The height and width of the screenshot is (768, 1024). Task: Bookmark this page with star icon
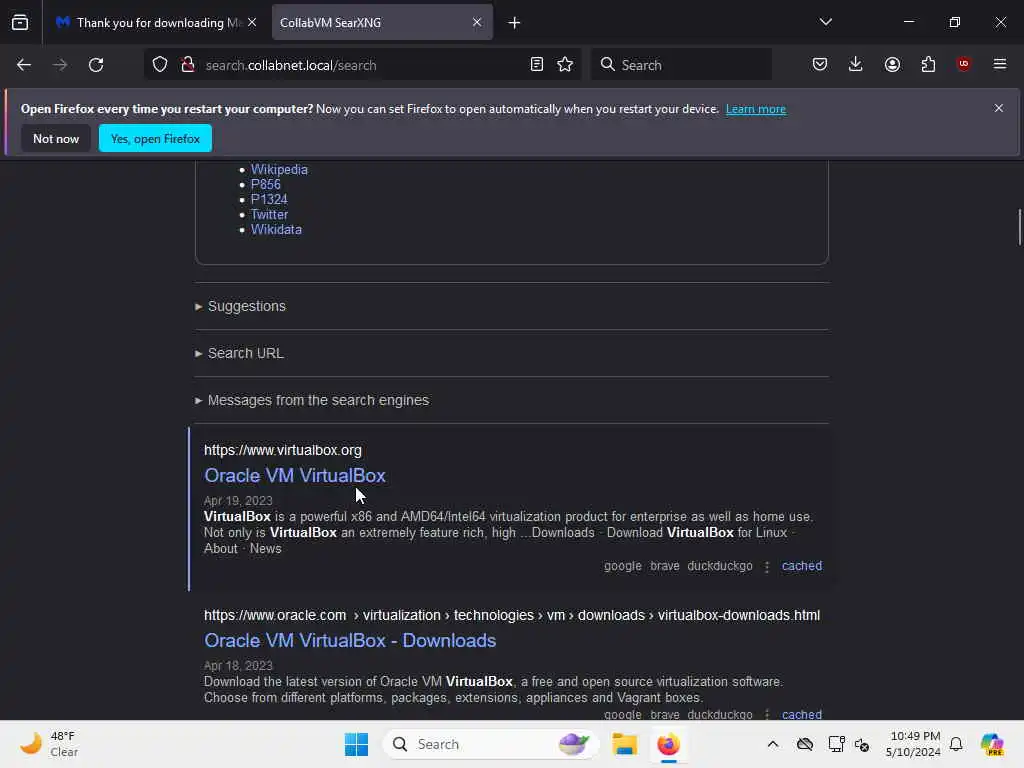(565, 65)
